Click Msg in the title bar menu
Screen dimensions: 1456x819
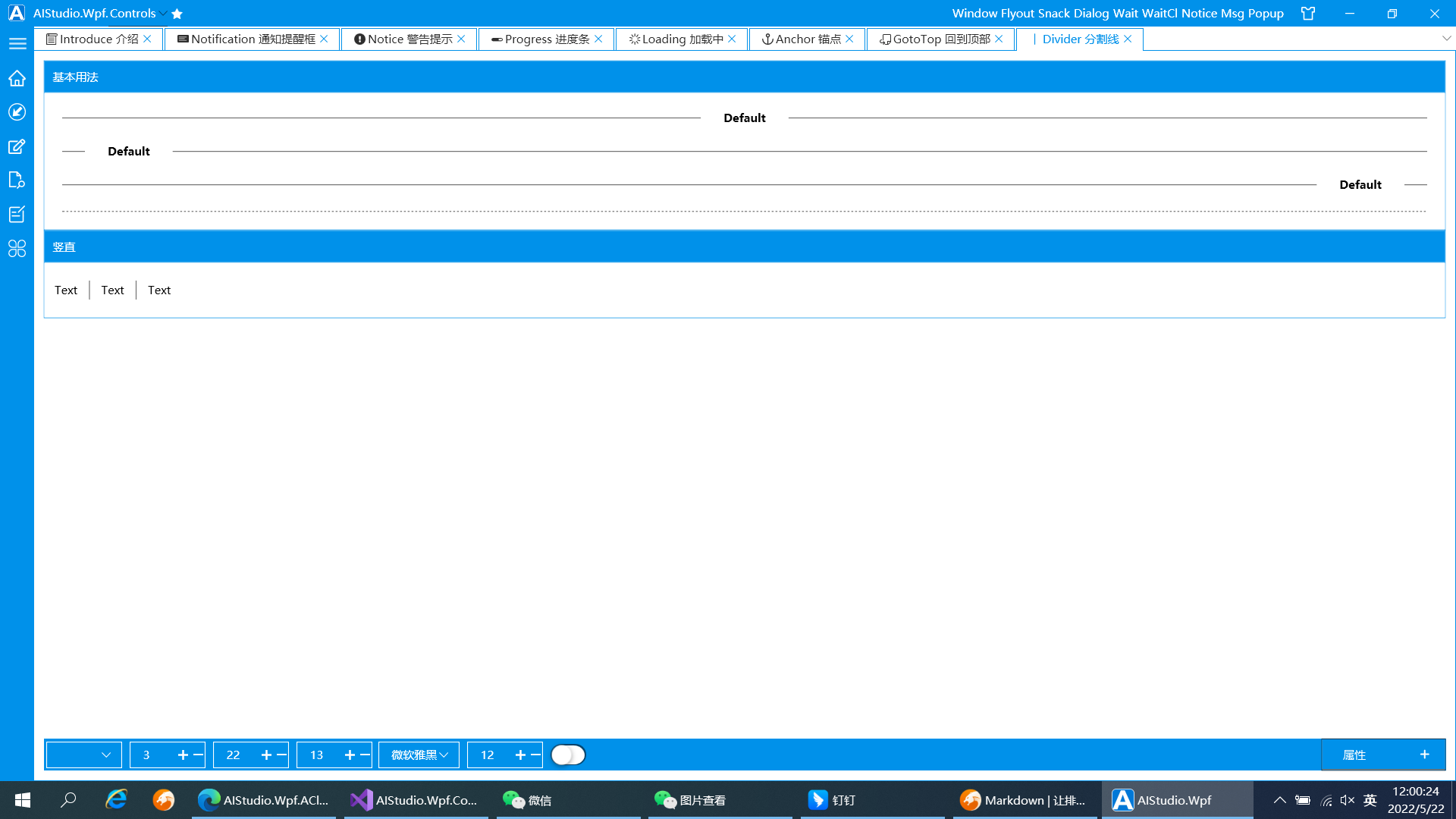pyautogui.click(x=1232, y=14)
